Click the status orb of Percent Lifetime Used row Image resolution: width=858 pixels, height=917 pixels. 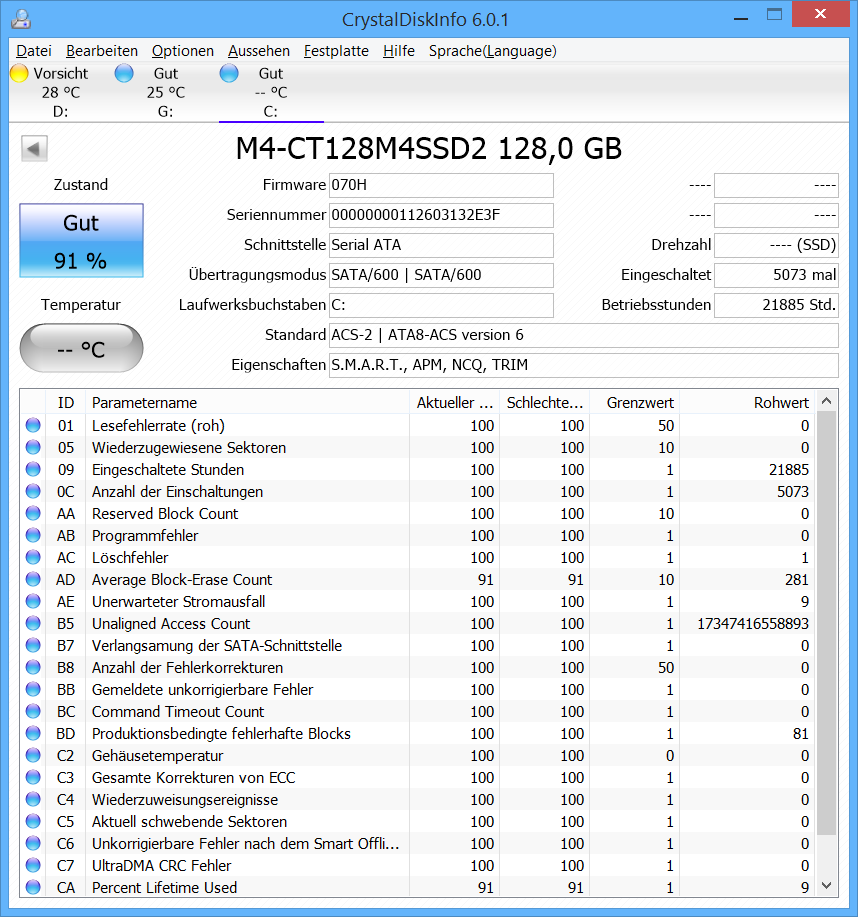(33, 887)
